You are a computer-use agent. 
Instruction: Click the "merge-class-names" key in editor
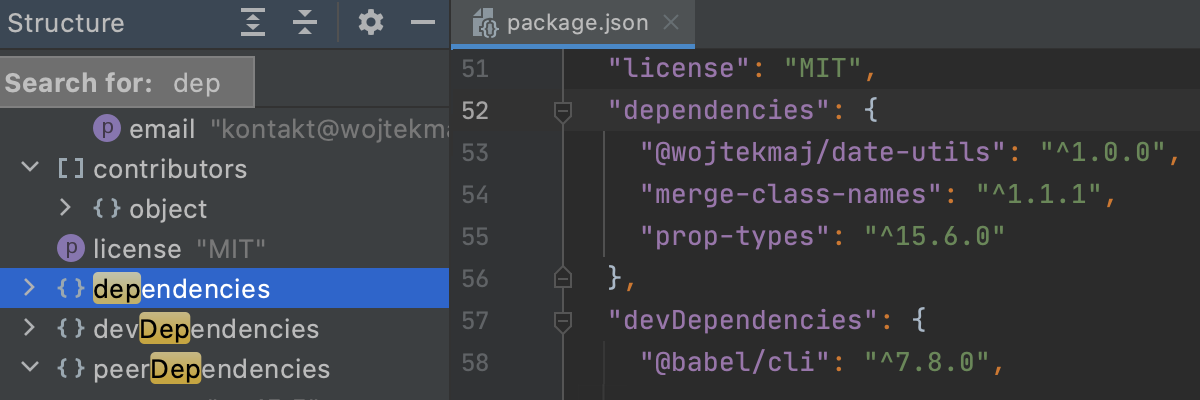[788, 195]
